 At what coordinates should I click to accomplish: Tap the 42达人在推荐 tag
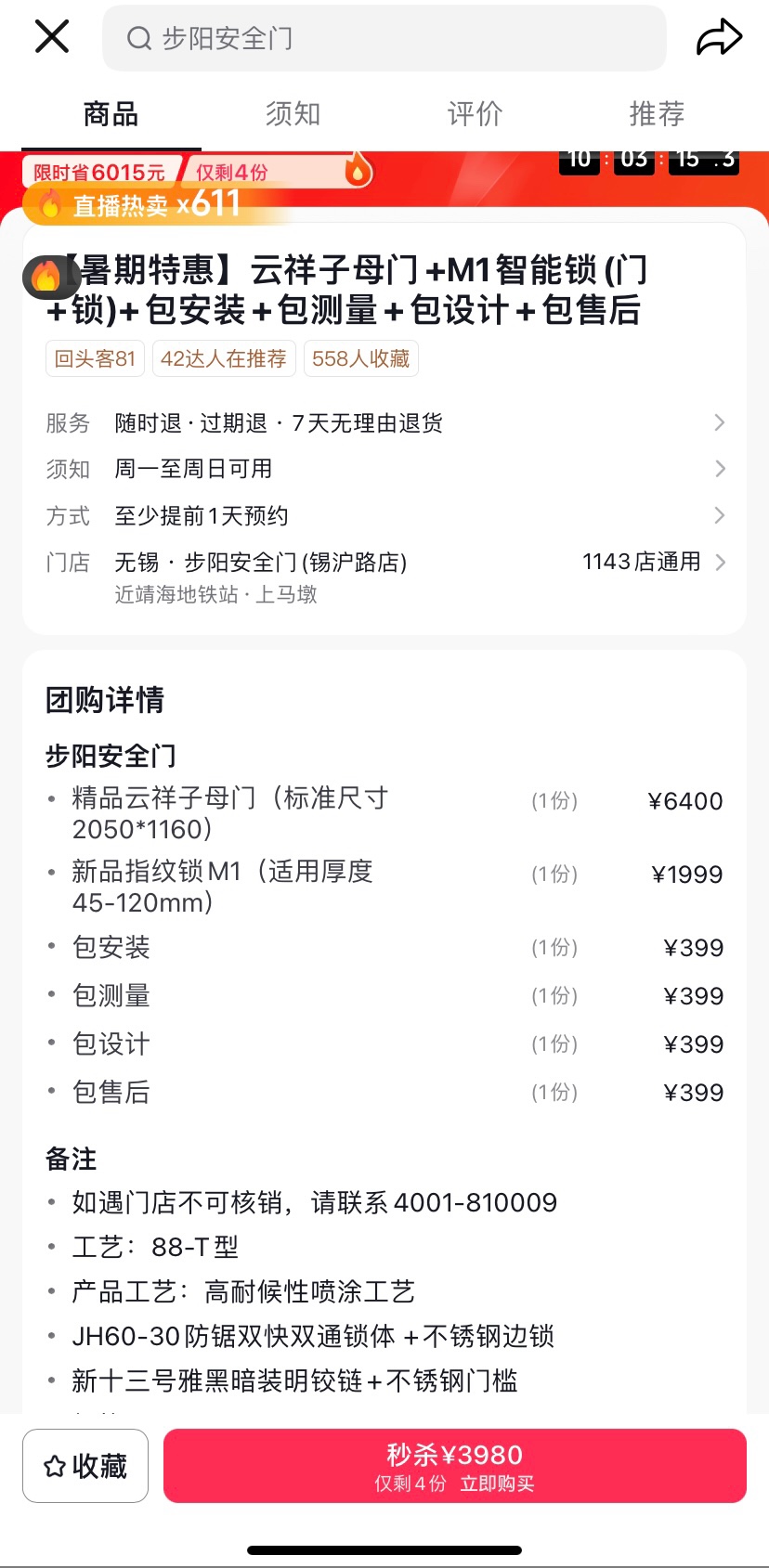pos(223,359)
